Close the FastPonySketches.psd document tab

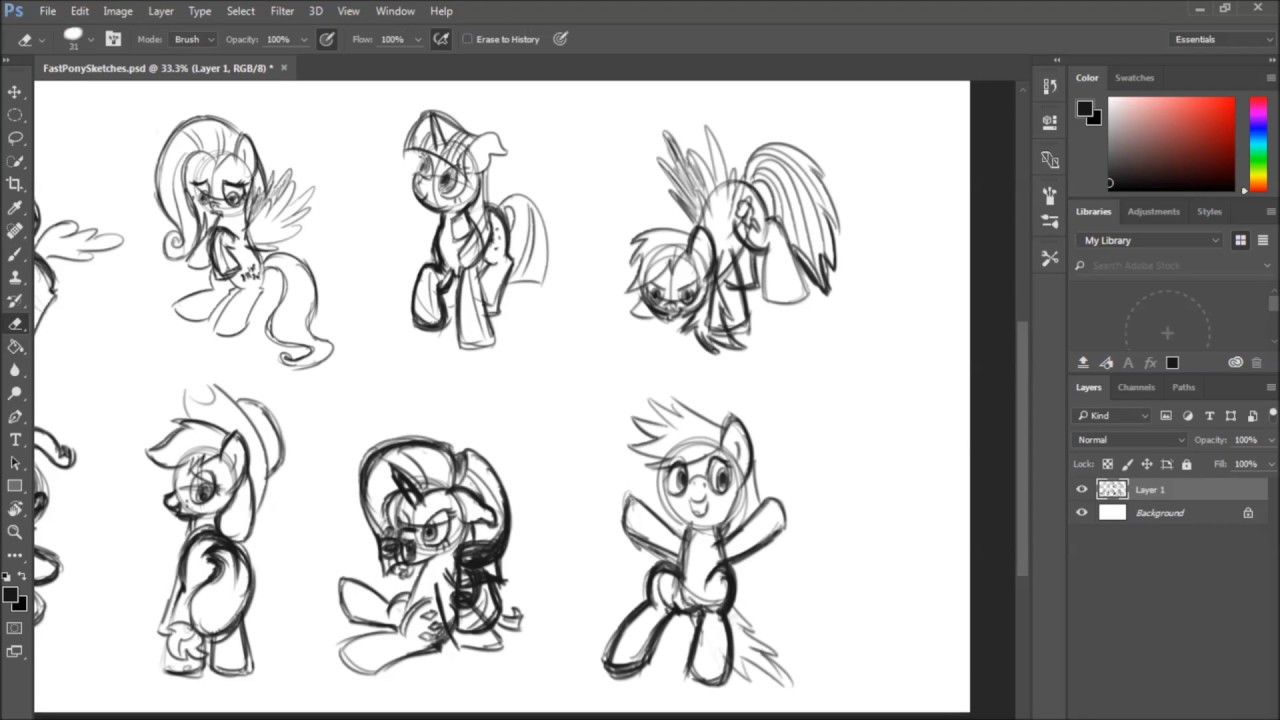click(x=284, y=68)
